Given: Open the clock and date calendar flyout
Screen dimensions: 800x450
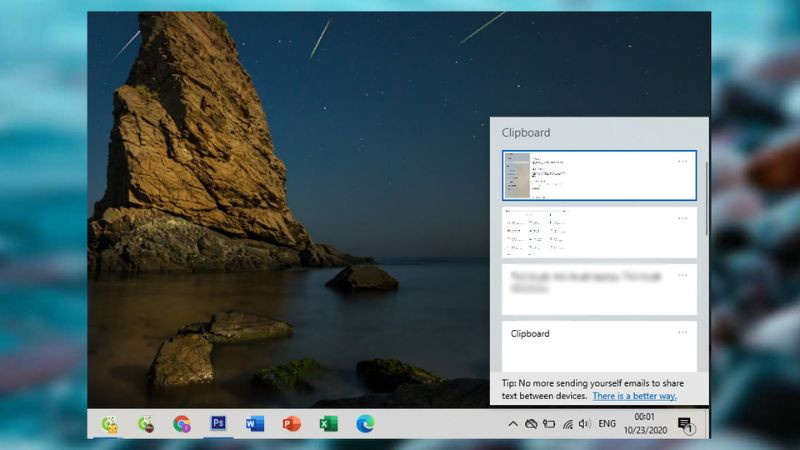Looking at the screenshot, I should [x=644, y=424].
